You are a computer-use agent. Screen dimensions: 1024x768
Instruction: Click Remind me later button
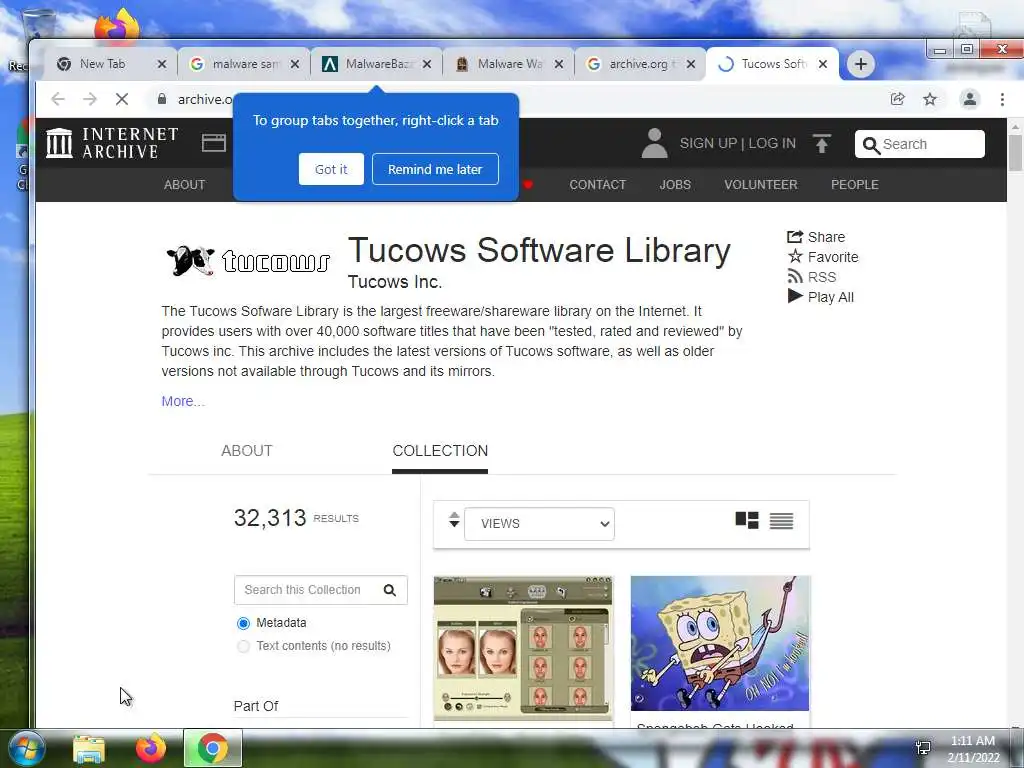click(x=435, y=169)
